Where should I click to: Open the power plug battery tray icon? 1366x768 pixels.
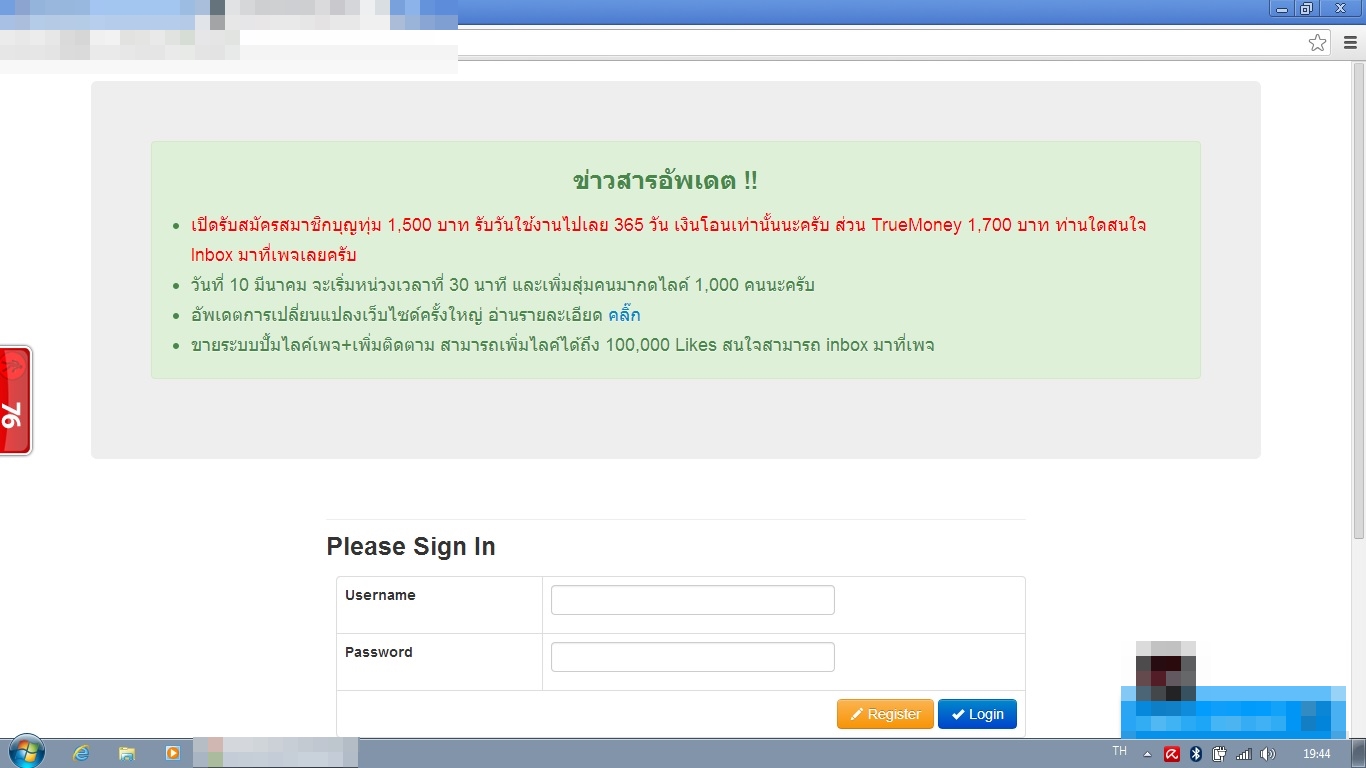1220,754
